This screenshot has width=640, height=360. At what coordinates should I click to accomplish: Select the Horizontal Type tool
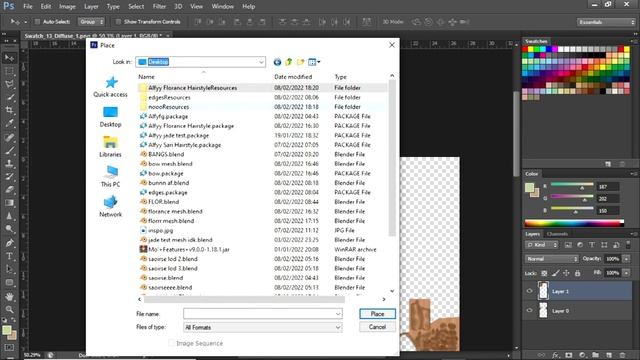(9, 256)
